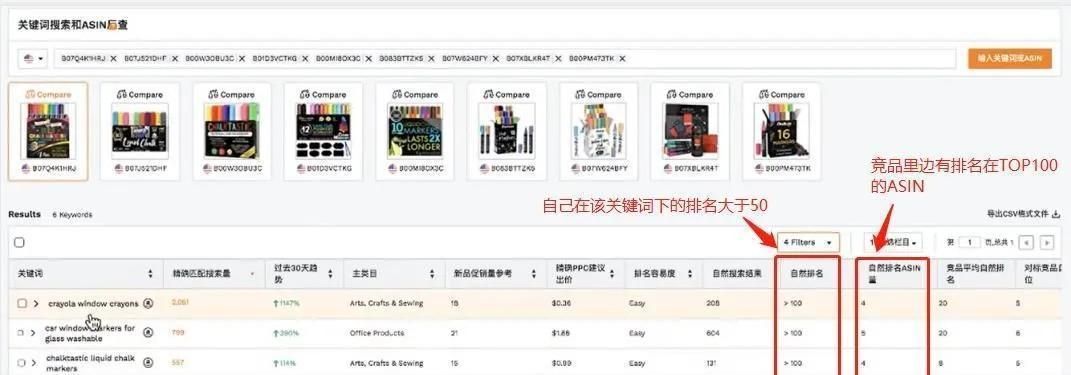
Task: Sort by 过去30天趋势 column
Action: [331, 274]
